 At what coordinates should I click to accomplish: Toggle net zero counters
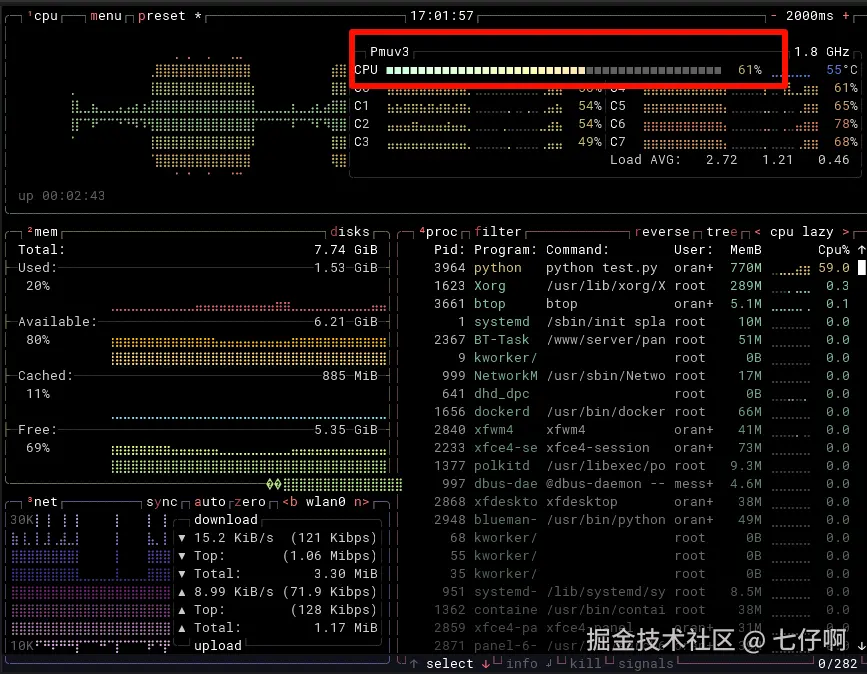(x=250, y=502)
